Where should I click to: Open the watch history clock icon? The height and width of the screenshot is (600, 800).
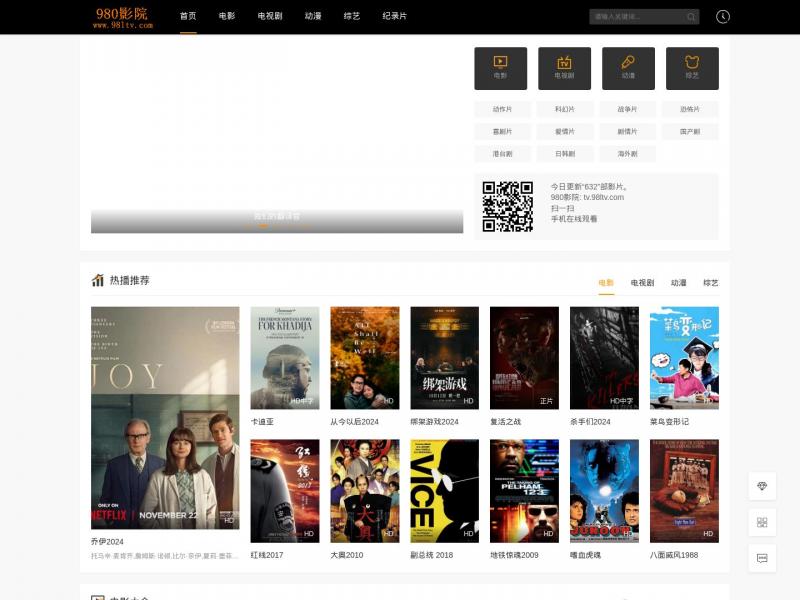coord(722,17)
